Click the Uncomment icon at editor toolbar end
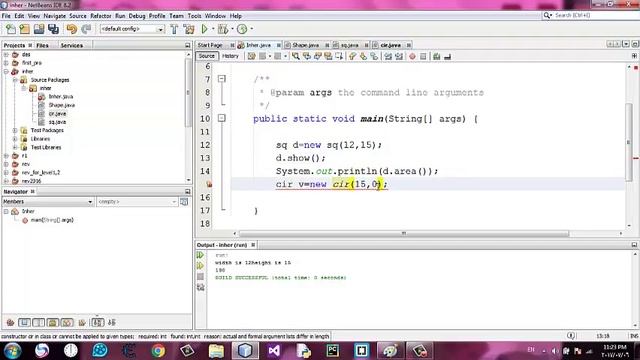The width and height of the screenshot is (640, 360). click(x=447, y=56)
